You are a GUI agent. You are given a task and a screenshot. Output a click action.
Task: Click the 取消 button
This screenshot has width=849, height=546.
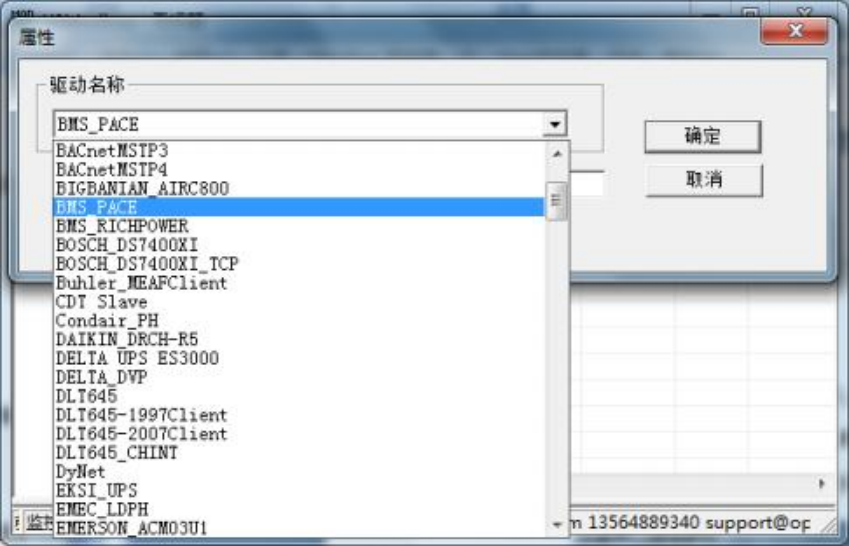[x=704, y=180]
